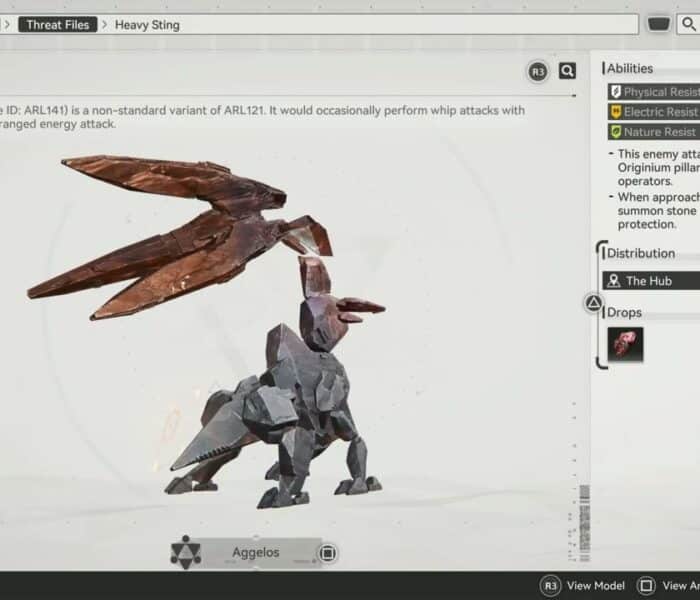Click the breadcrumb path bar field

(319, 24)
